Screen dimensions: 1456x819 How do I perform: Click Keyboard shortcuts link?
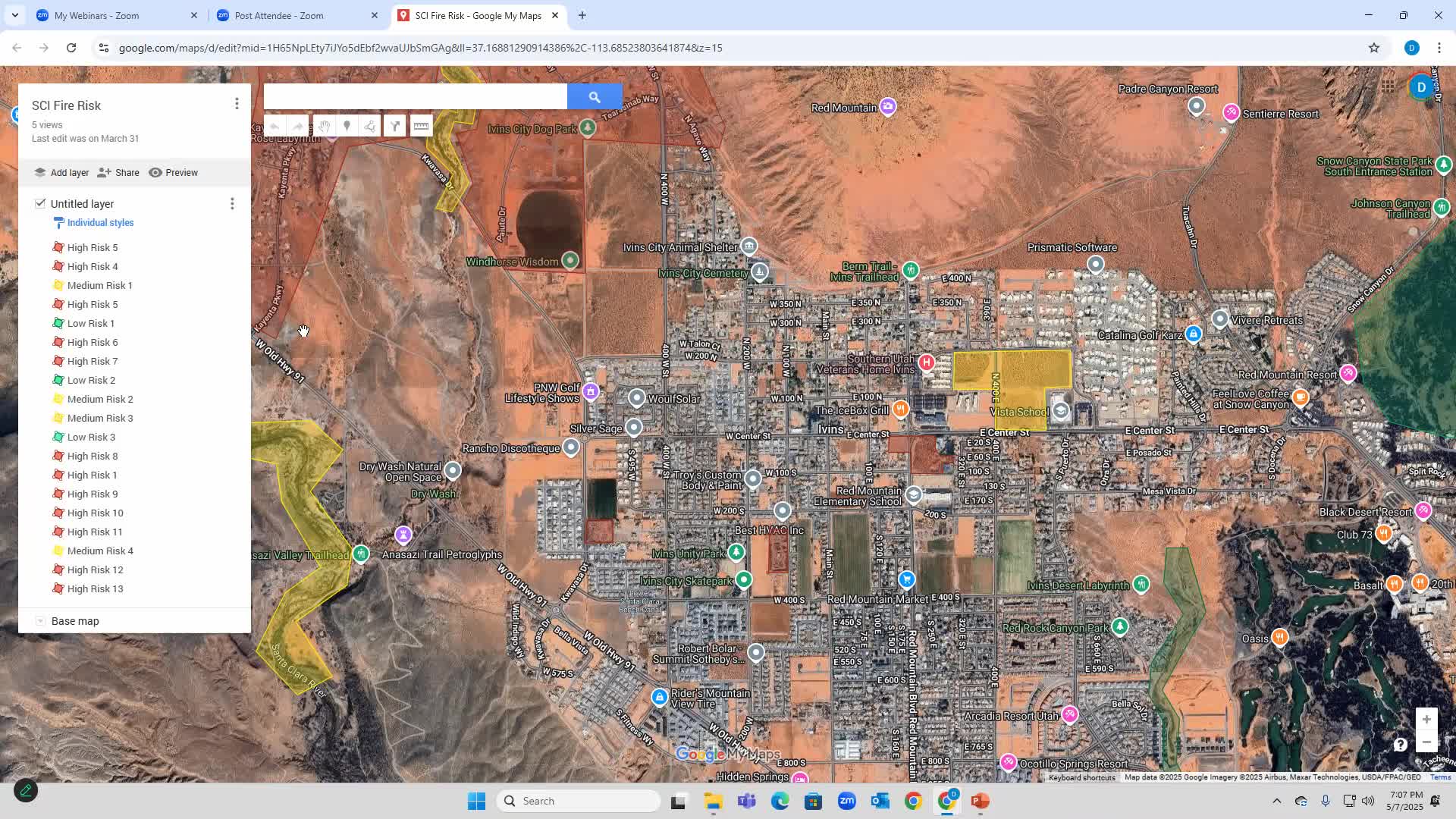[1082, 777]
